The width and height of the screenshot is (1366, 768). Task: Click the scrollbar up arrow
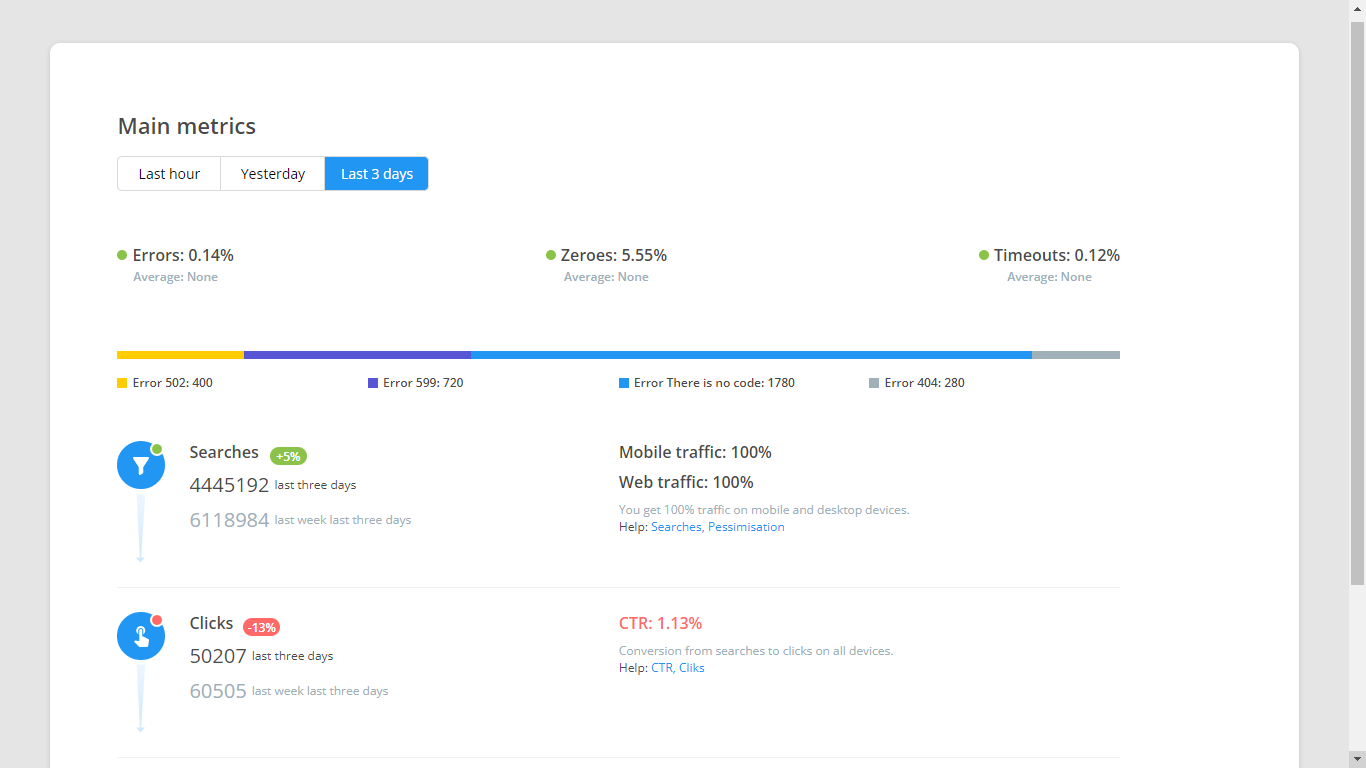1357,8
